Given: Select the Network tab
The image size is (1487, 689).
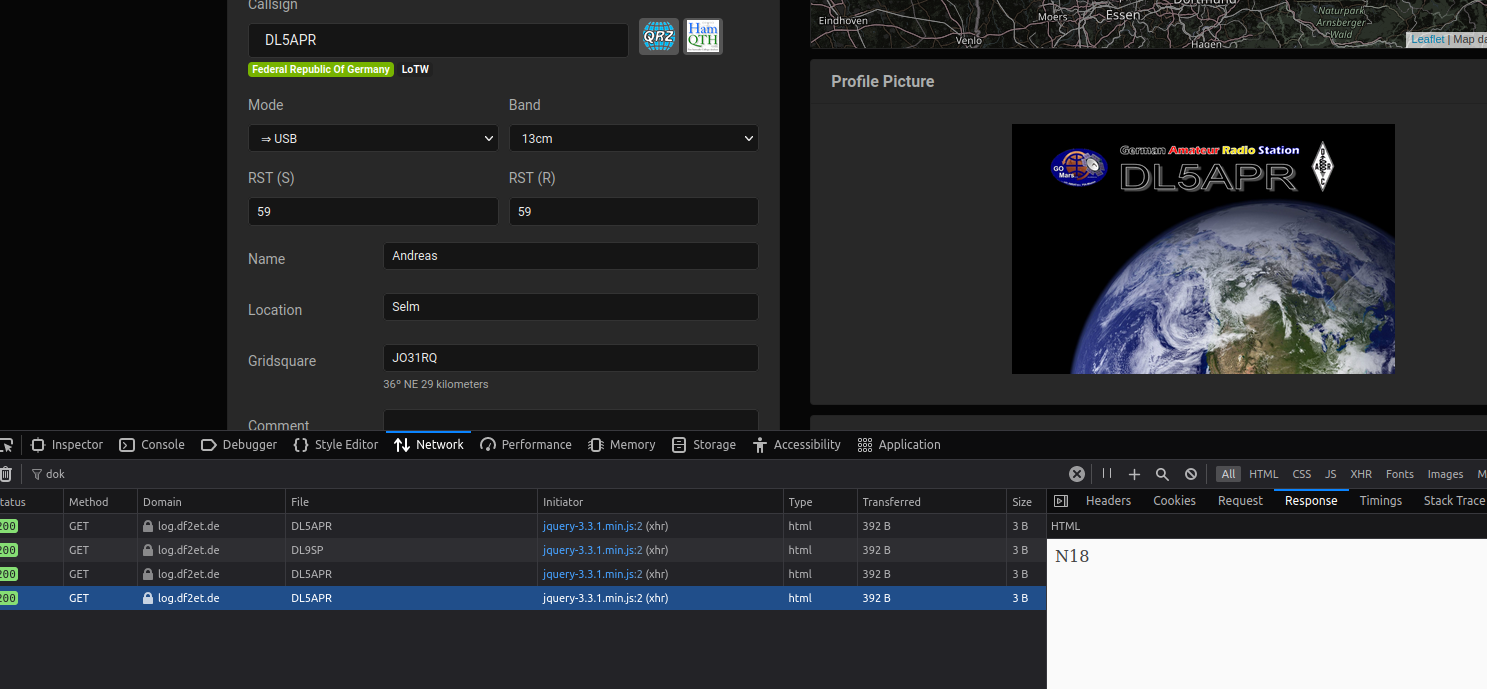Looking at the screenshot, I should click(429, 445).
